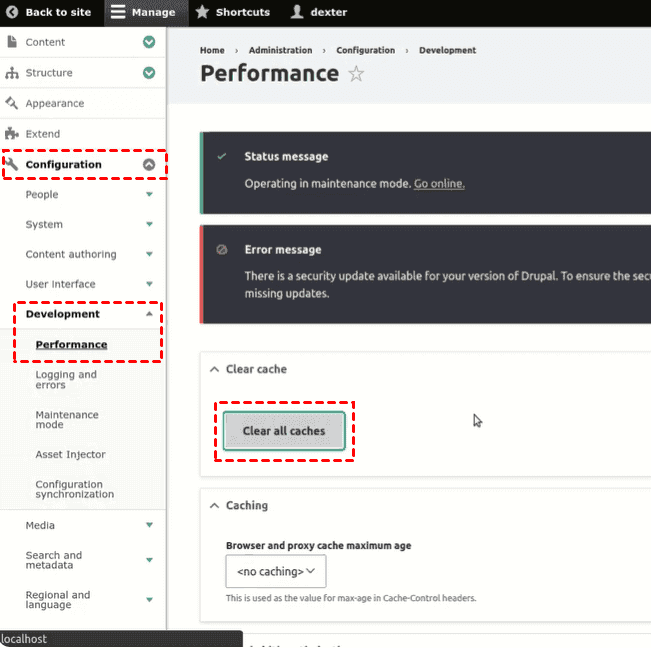Collapse the Caching section

click(x=214, y=505)
